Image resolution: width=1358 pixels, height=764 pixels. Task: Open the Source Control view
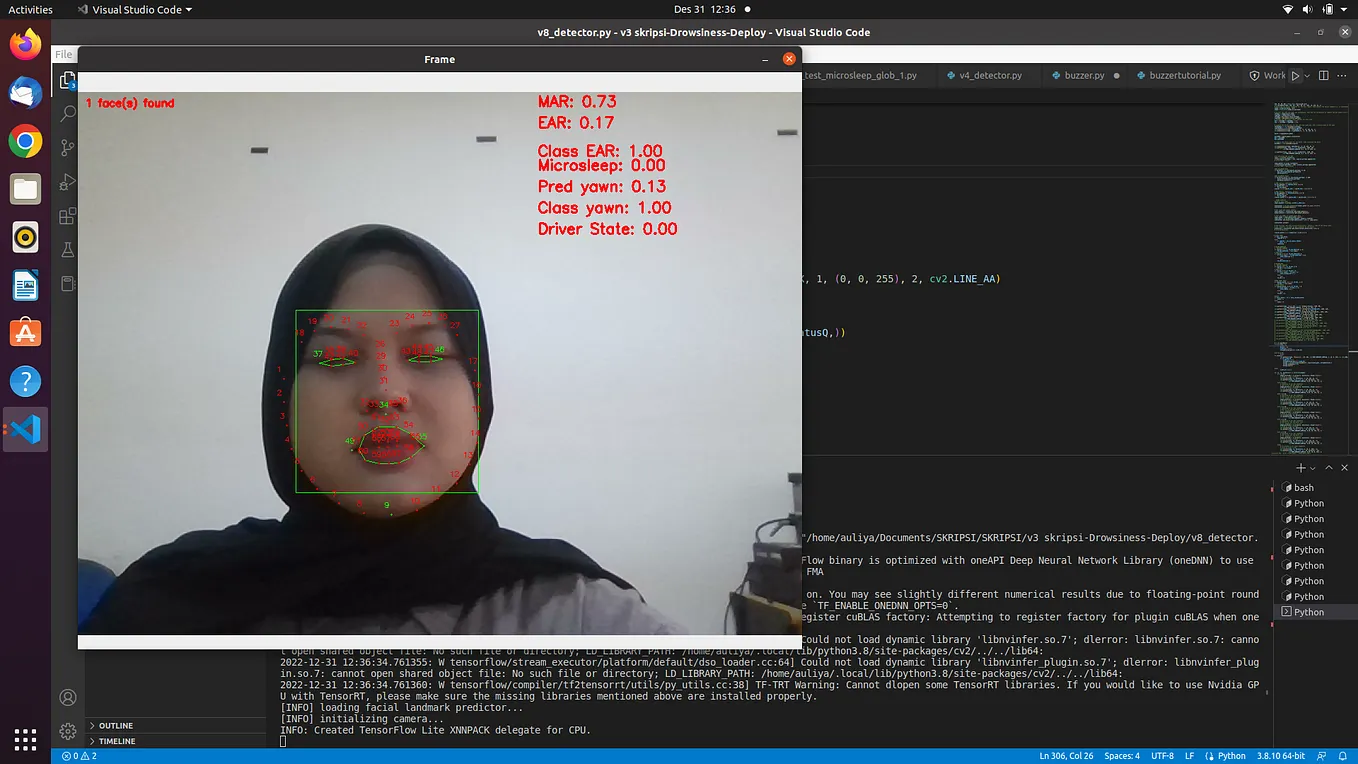(x=67, y=147)
